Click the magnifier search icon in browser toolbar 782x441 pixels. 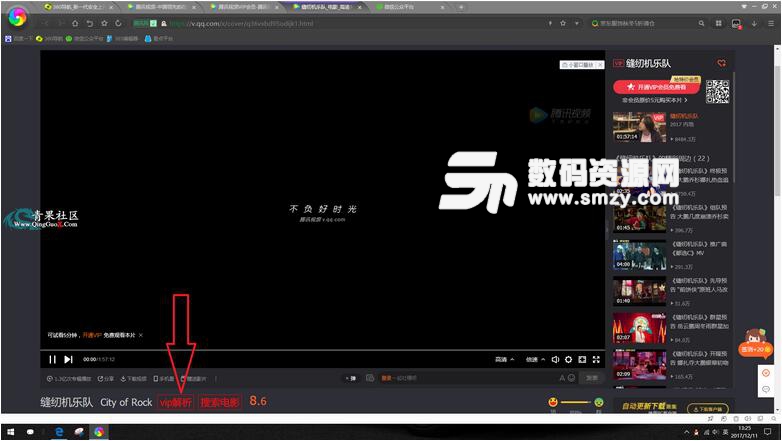(702, 23)
